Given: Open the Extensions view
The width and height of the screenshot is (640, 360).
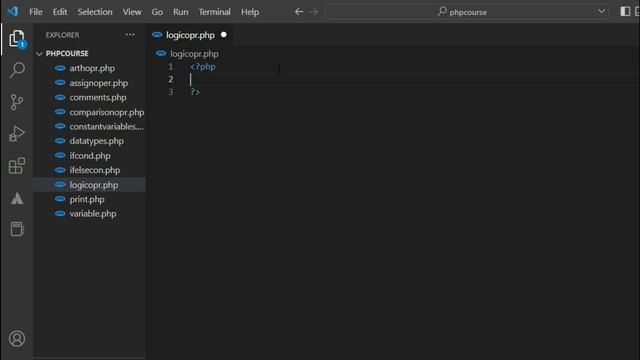Looking at the screenshot, I should click(x=17, y=166).
